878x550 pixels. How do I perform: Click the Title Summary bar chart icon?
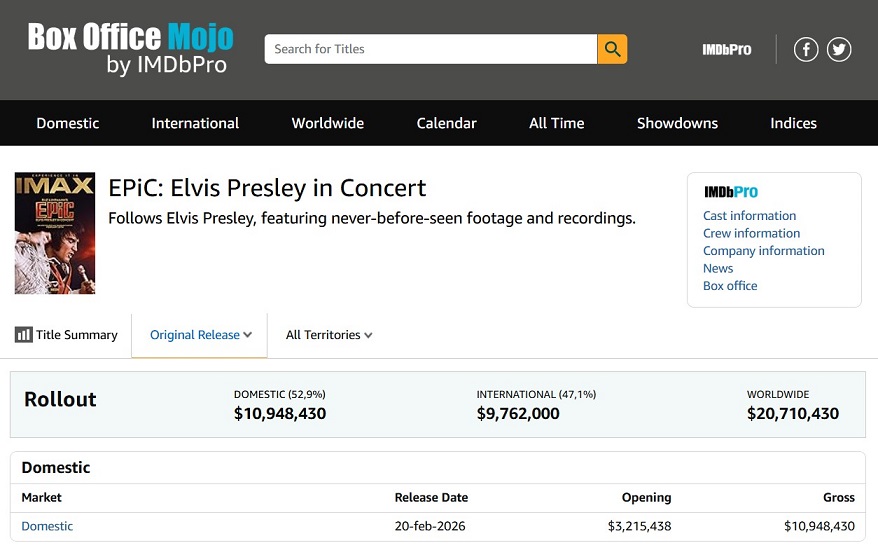tap(24, 335)
